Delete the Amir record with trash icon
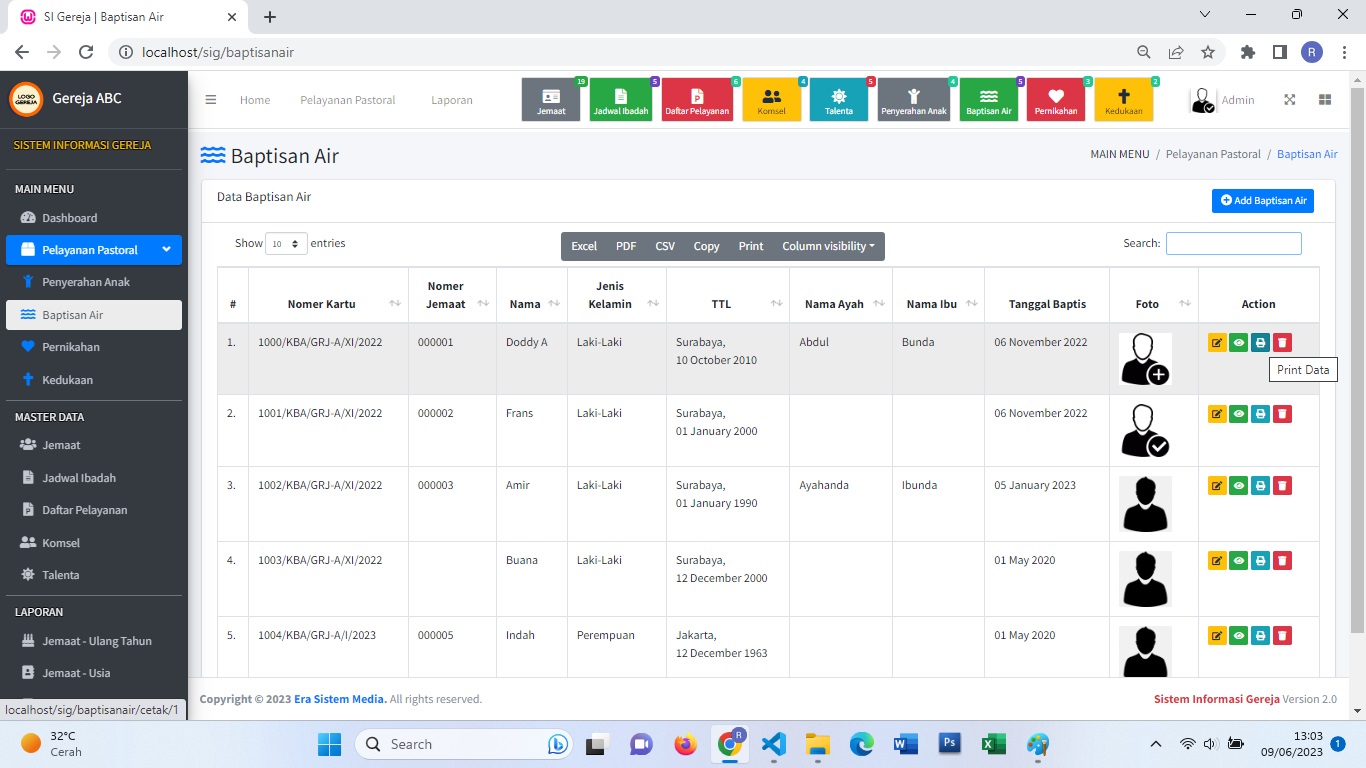 point(1282,486)
